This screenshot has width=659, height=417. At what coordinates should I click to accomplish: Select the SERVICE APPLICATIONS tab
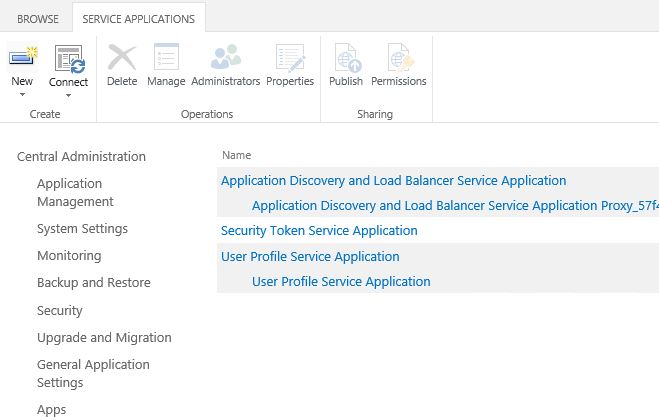[x=139, y=19]
